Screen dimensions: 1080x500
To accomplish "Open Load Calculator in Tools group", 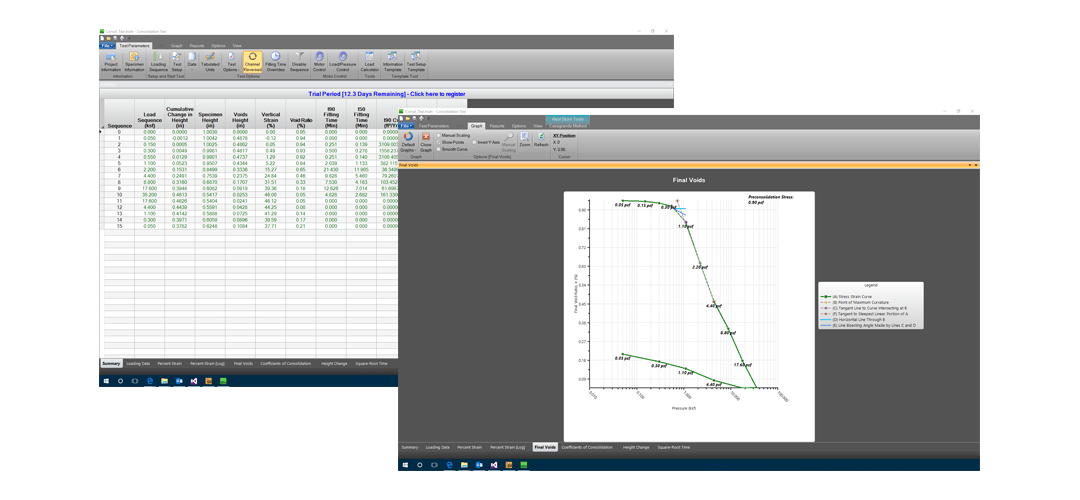I will point(369,61).
